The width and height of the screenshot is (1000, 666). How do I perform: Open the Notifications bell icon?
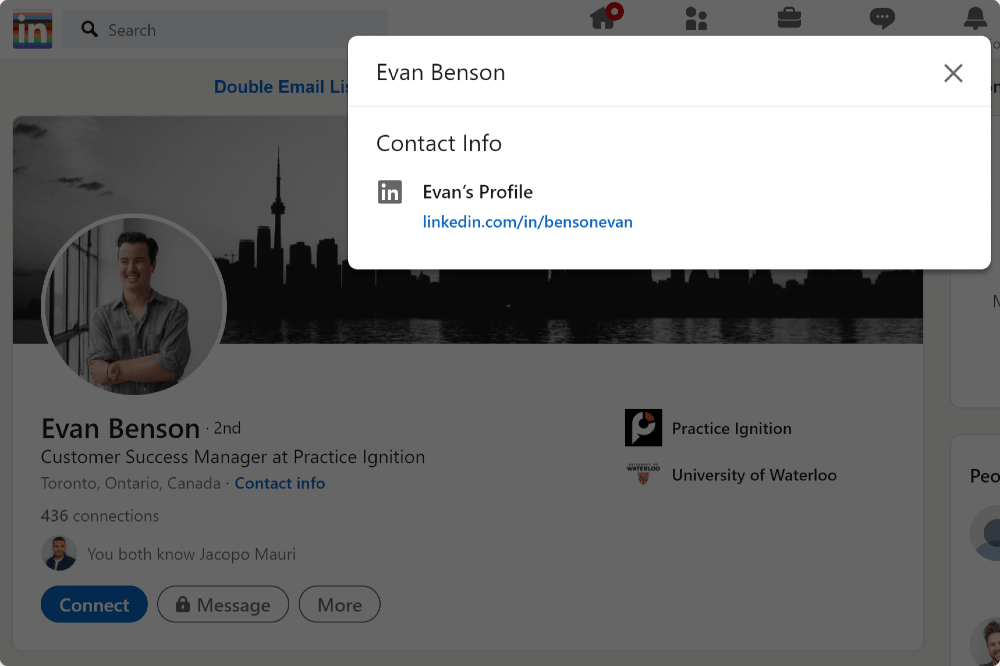(975, 18)
